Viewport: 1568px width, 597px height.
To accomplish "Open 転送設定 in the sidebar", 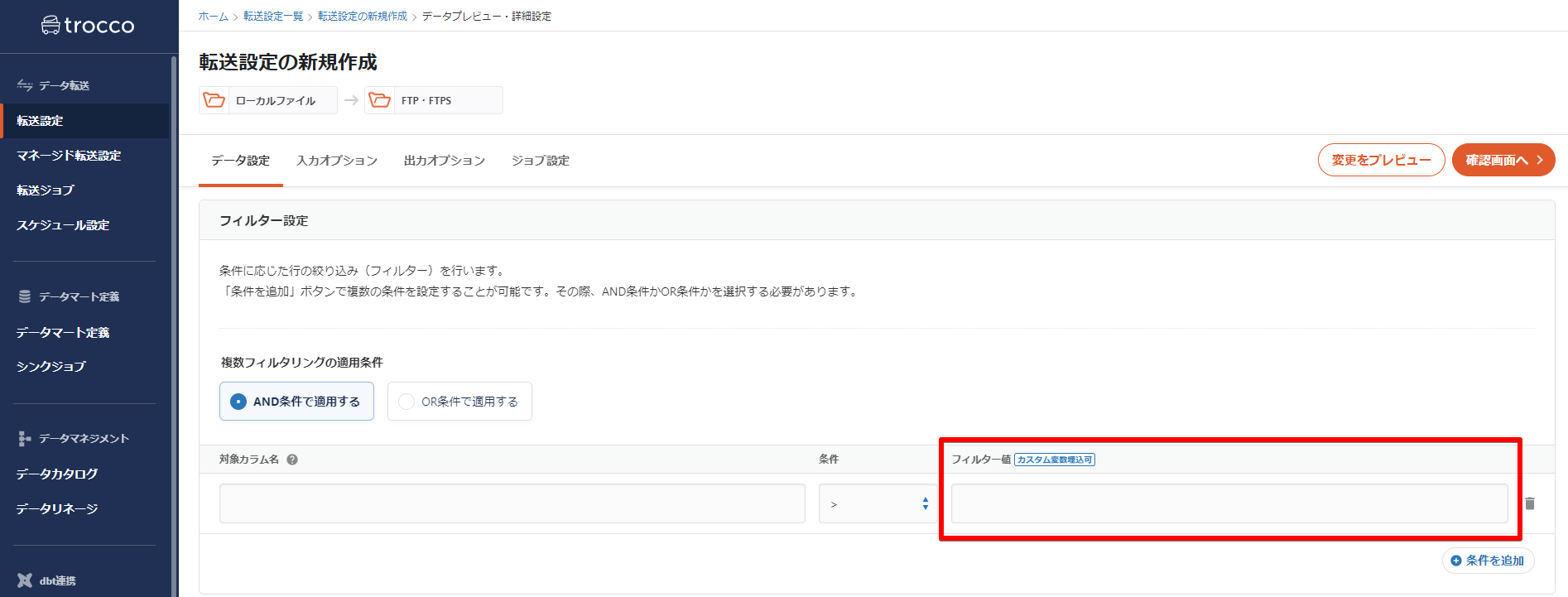I will click(86, 121).
